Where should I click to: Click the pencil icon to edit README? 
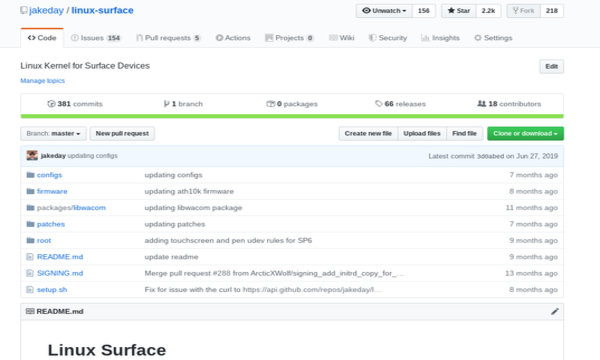[555, 311]
